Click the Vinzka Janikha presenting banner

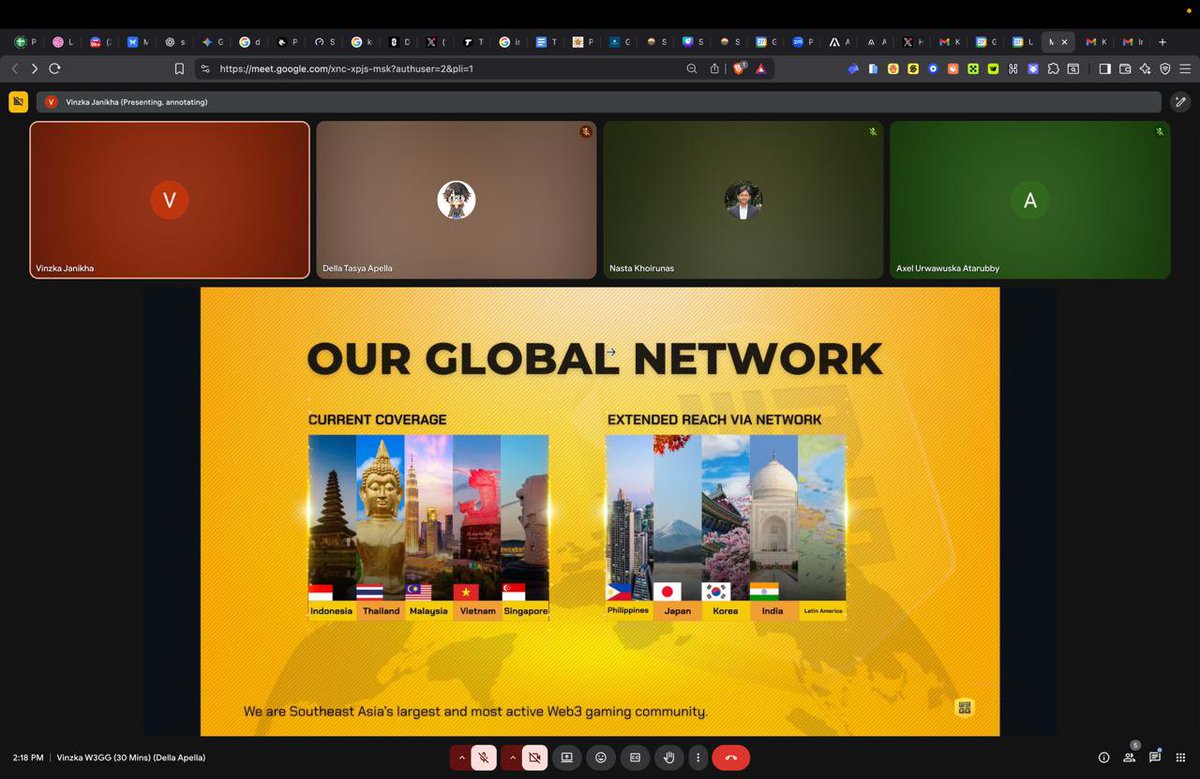coord(600,102)
